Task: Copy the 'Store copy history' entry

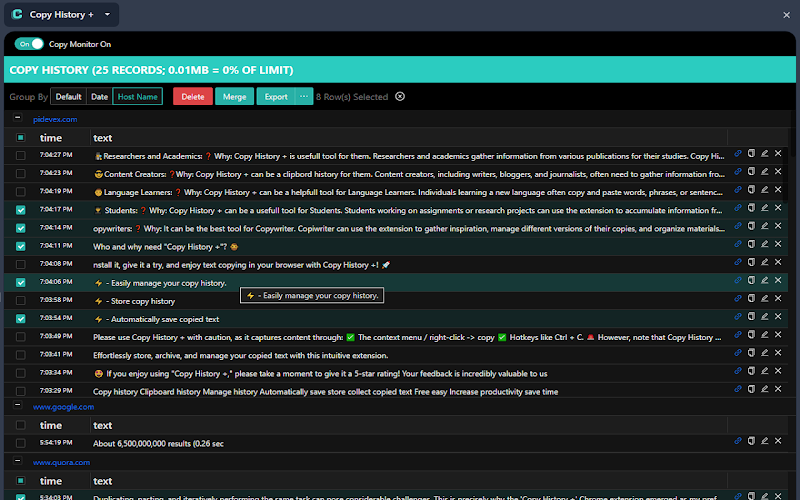Action: tap(751, 298)
